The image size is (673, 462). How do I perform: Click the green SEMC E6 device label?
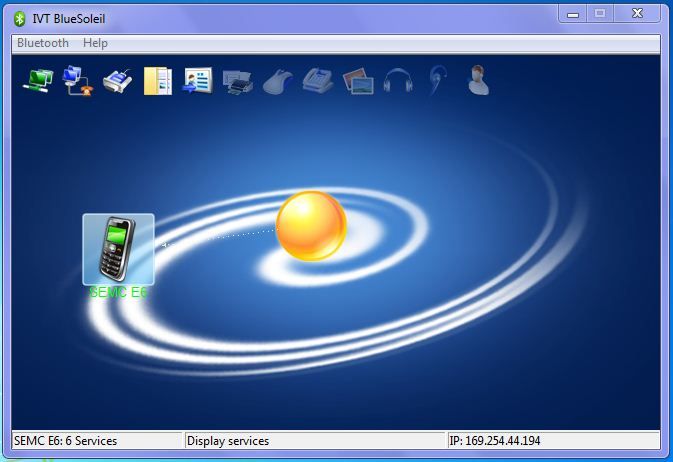[118, 292]
